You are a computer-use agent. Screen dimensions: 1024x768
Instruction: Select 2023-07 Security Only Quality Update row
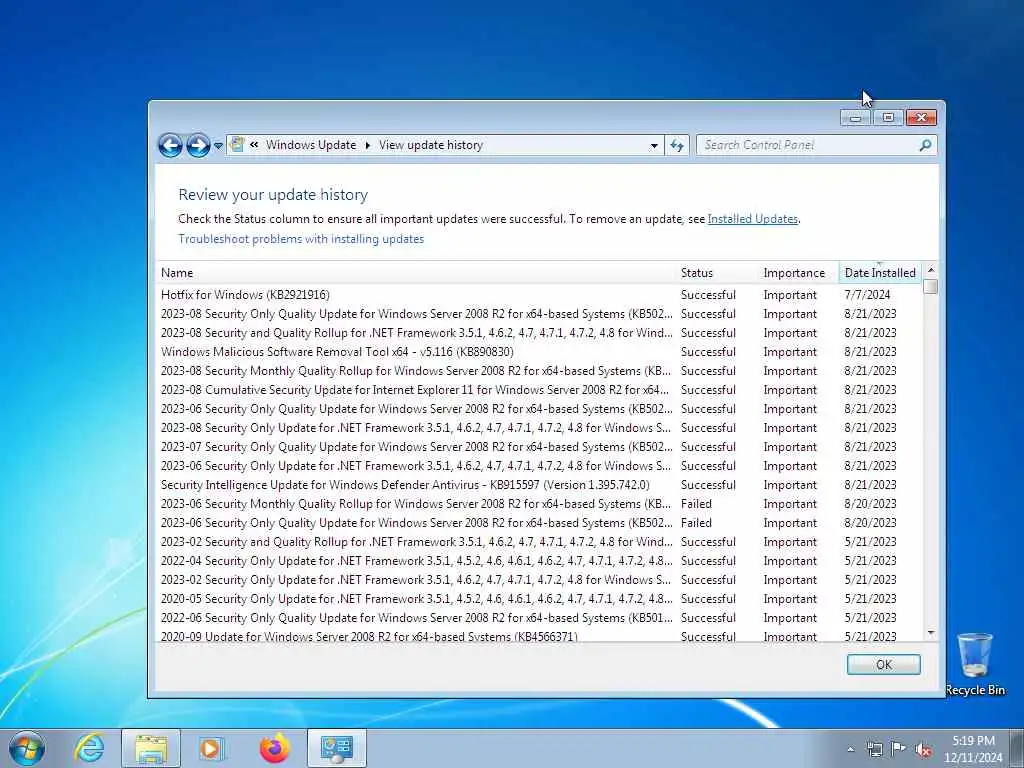tap(539, 447)
